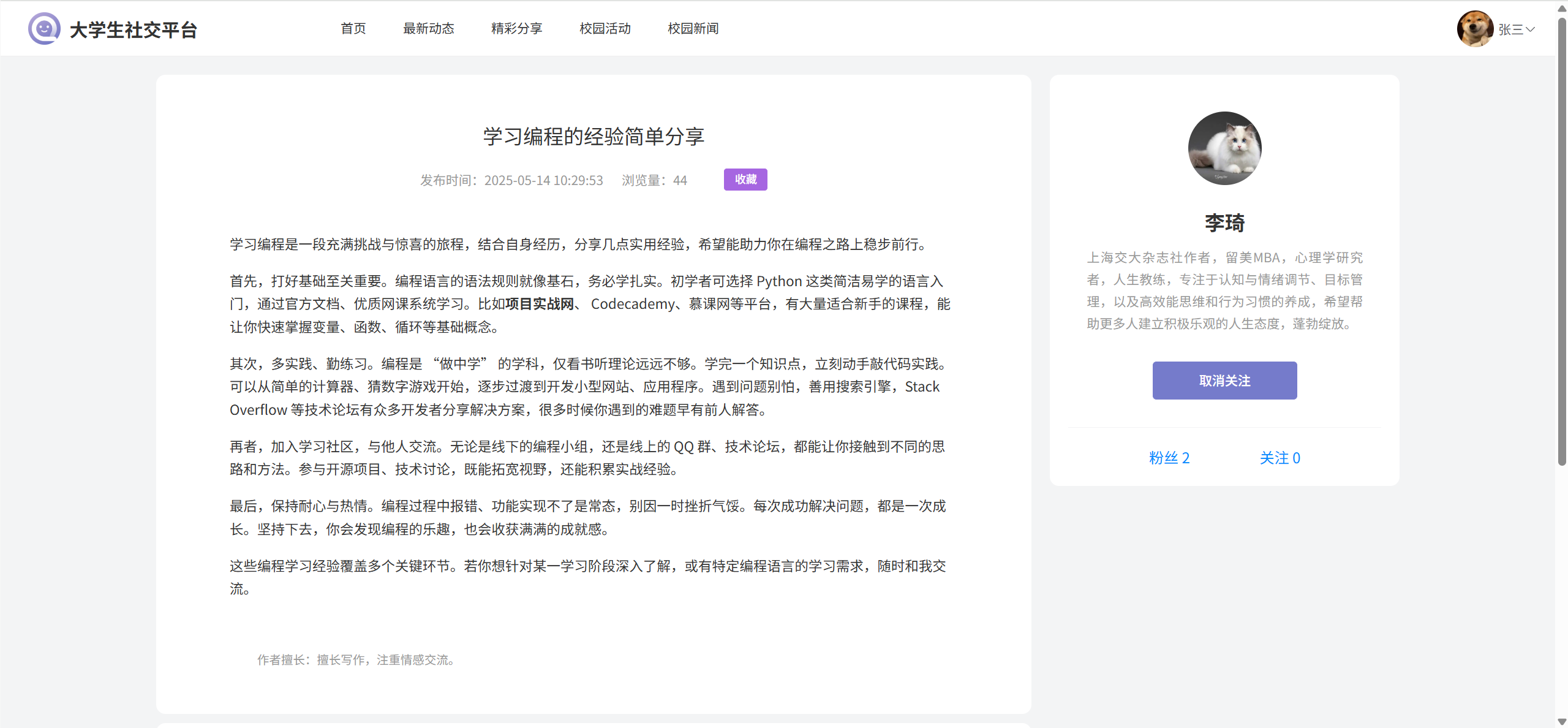
Task: Open the 首页 navigation item
Action: pos(353,29)
